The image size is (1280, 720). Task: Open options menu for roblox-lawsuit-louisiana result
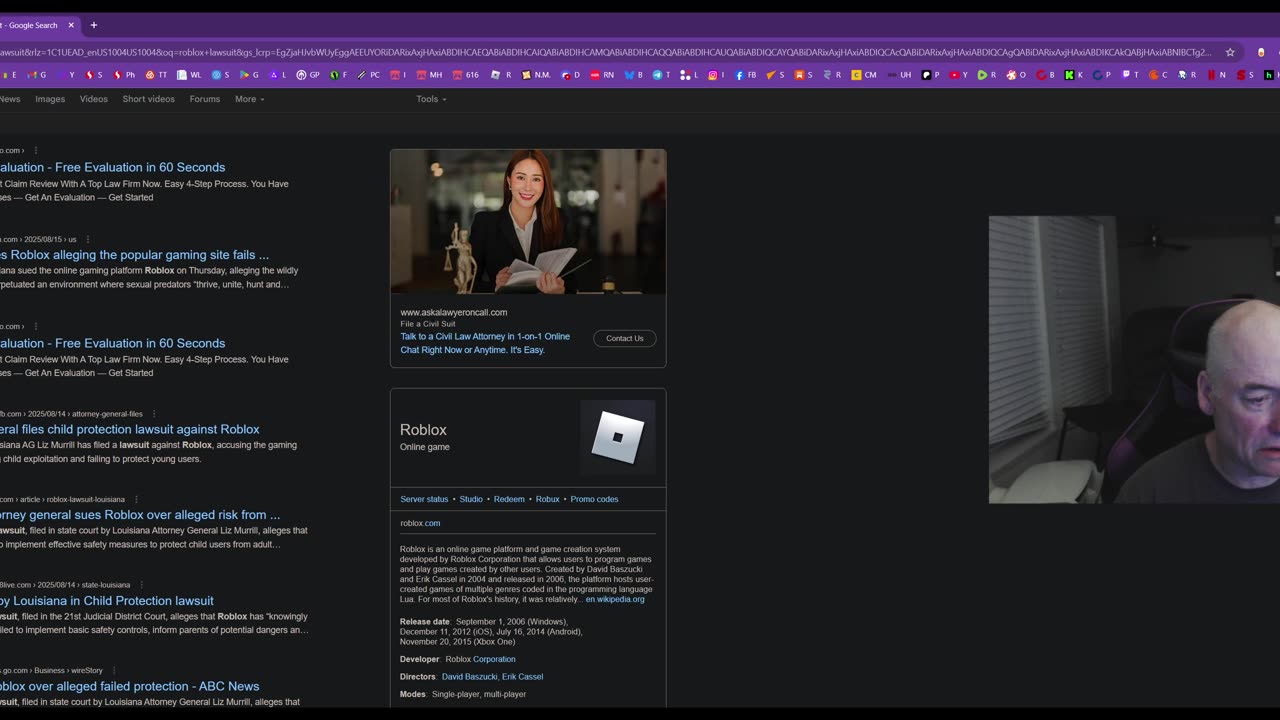point(136,499)
